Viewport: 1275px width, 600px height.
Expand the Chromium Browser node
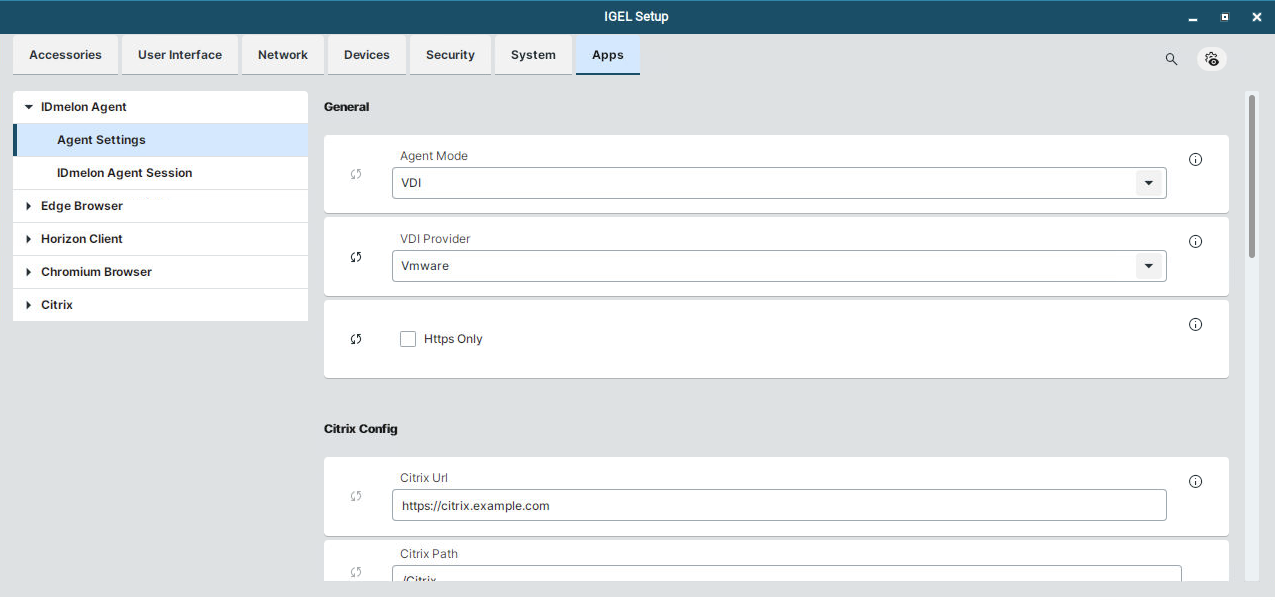point(29,272)
